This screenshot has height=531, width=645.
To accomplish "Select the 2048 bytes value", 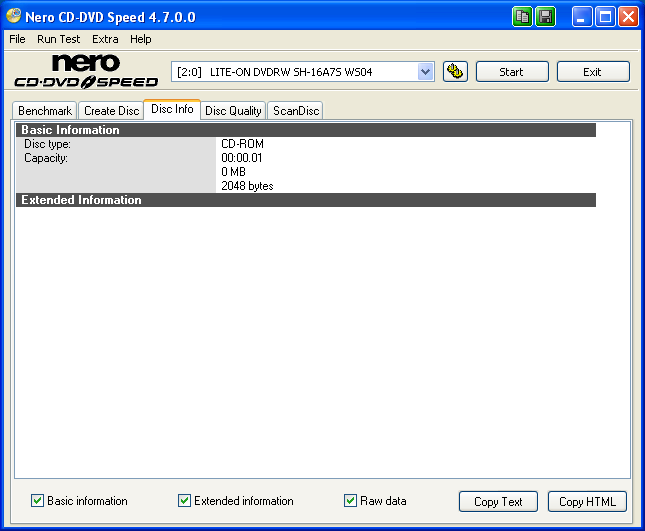I will [x=247, y=186].
